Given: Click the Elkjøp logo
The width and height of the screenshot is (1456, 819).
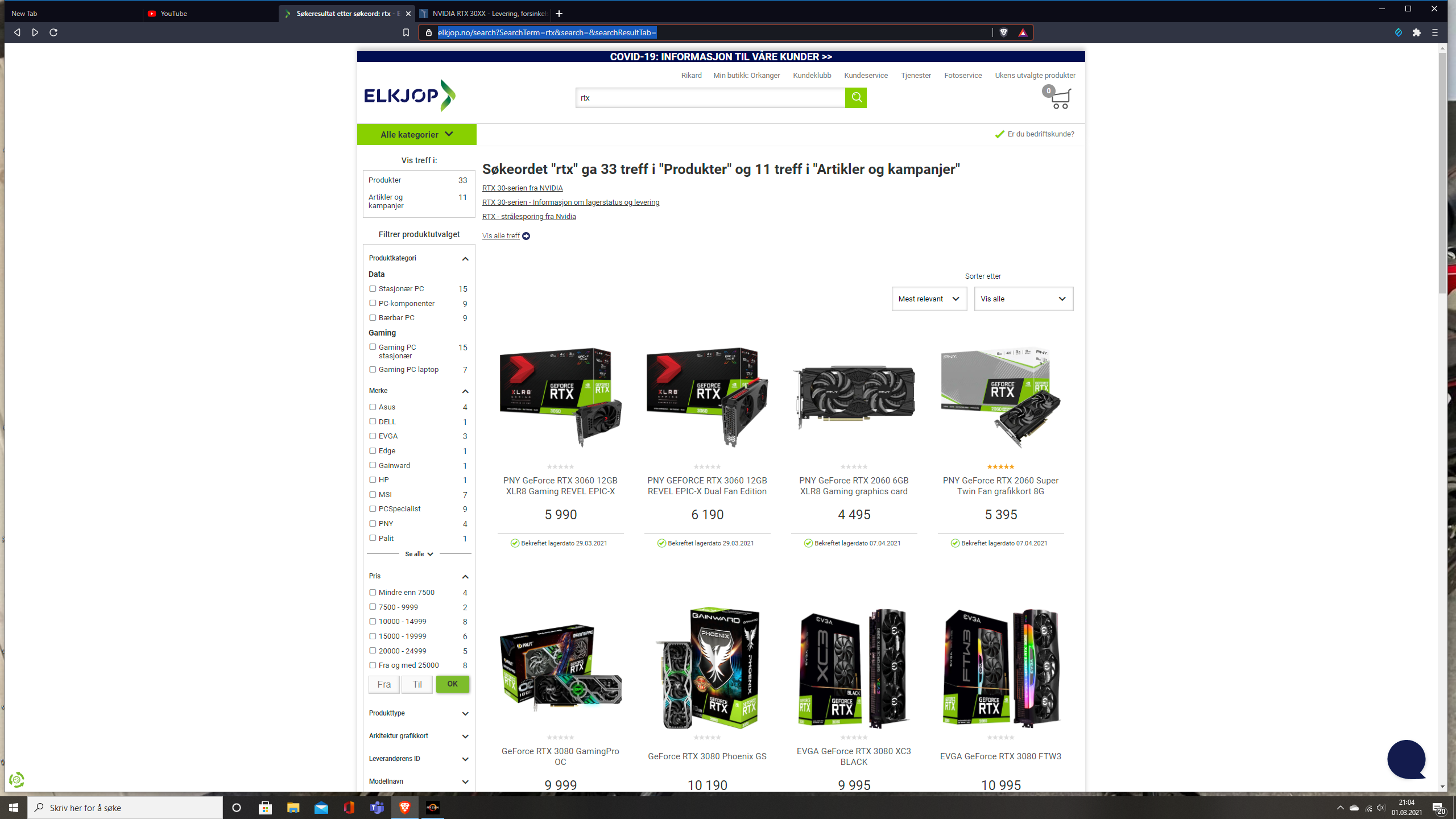Looking at the screenshot, I should (409, 96).
